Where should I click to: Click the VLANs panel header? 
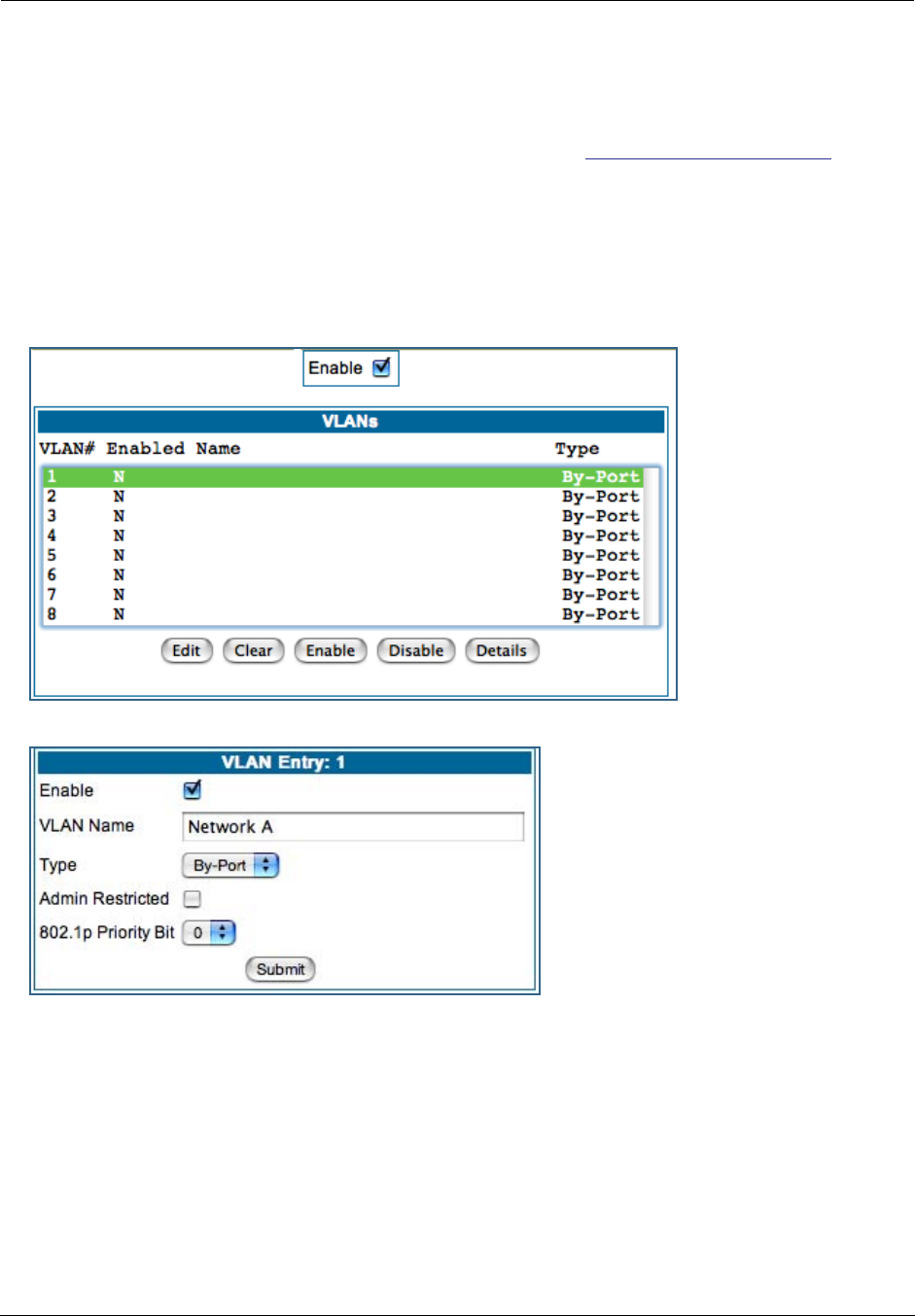351,421
